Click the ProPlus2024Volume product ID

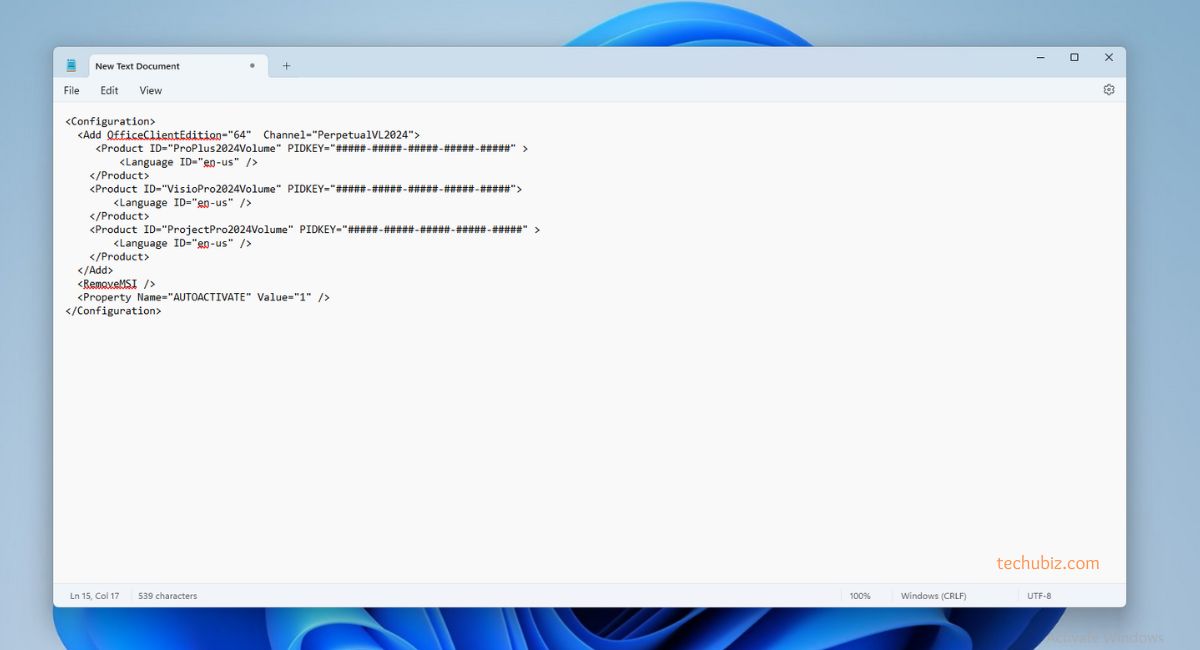pos(225,148)
